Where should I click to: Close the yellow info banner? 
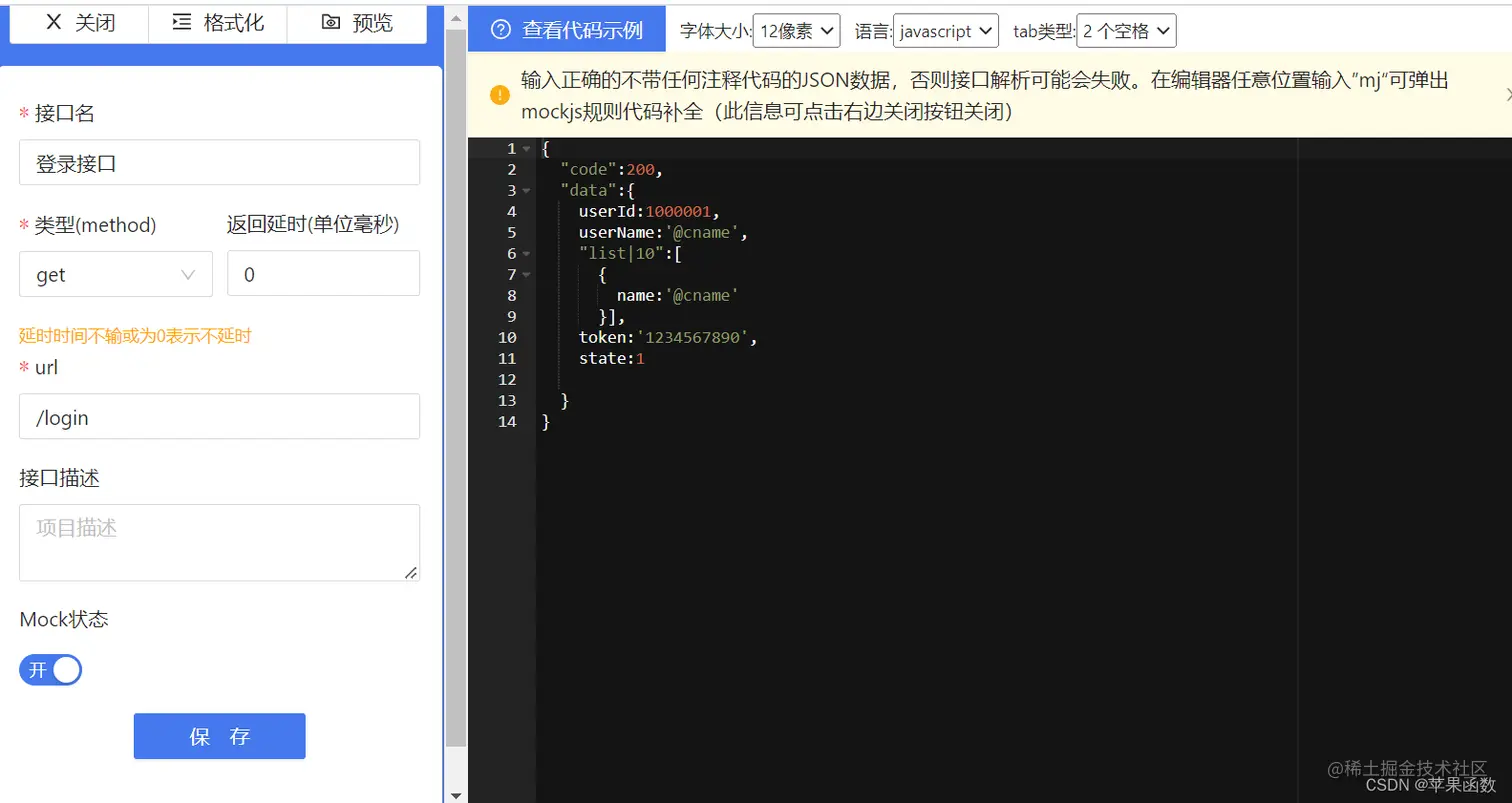pos(1507,95)
